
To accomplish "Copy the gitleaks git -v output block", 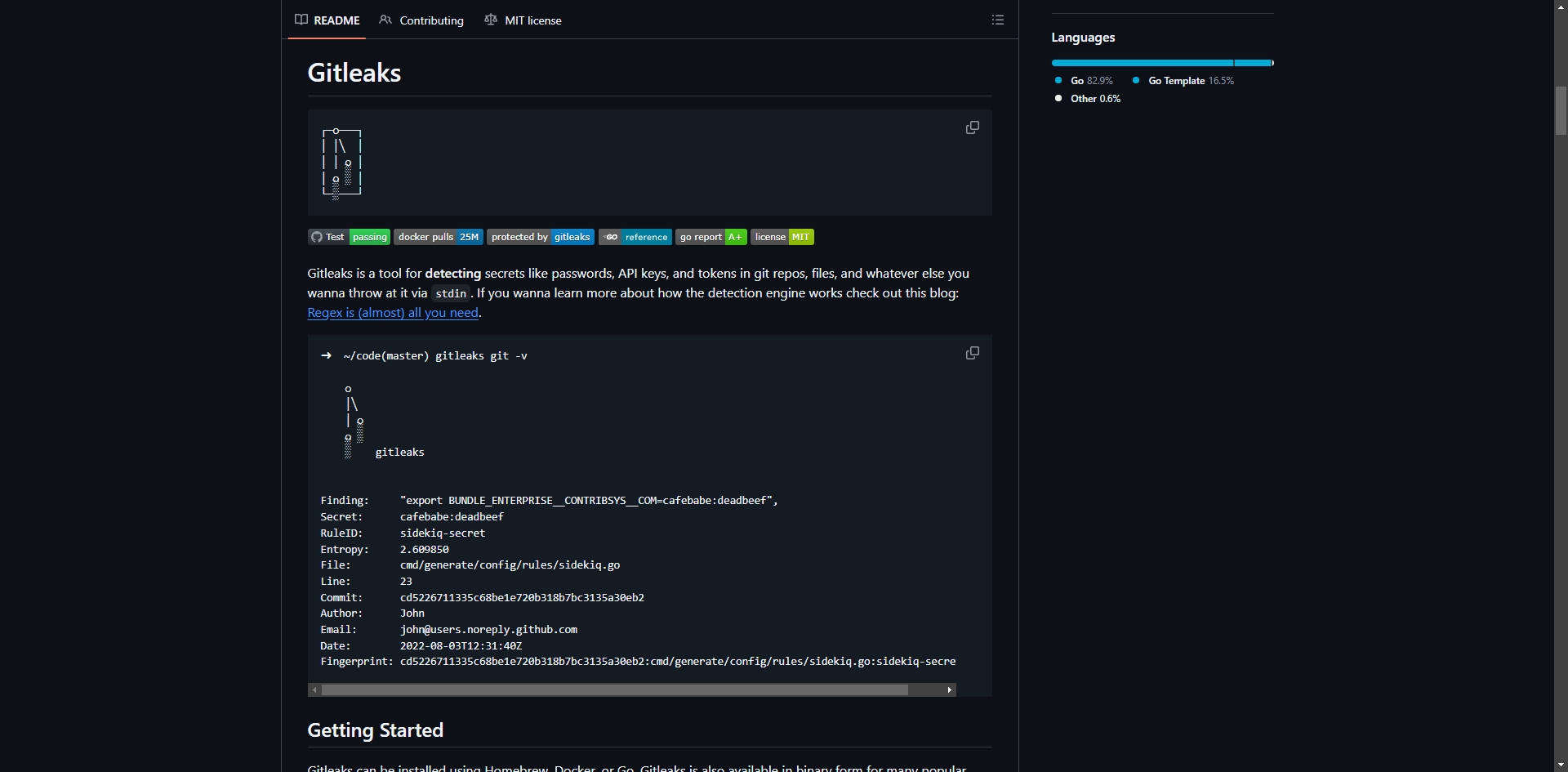I will click(973, 354).
